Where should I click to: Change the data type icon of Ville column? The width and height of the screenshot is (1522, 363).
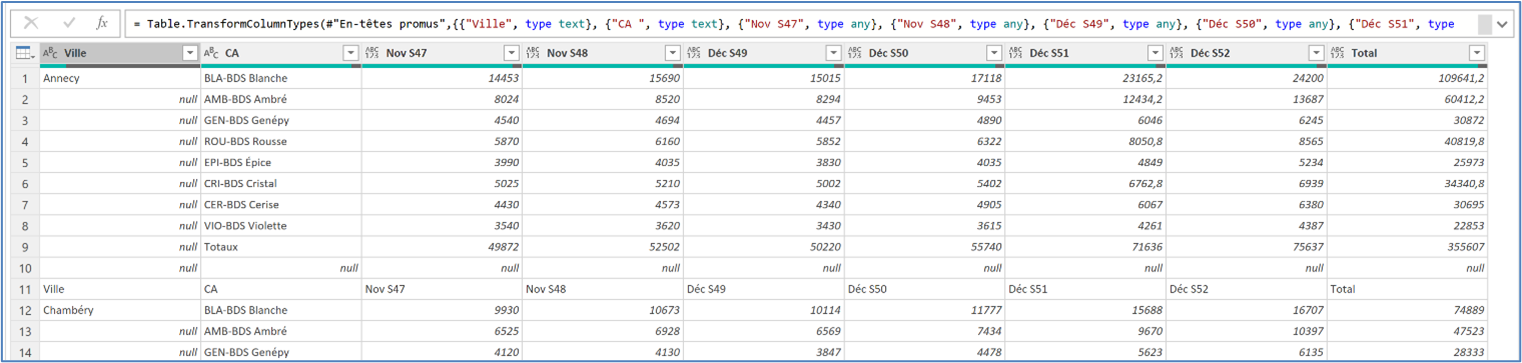tap(51, 53)
